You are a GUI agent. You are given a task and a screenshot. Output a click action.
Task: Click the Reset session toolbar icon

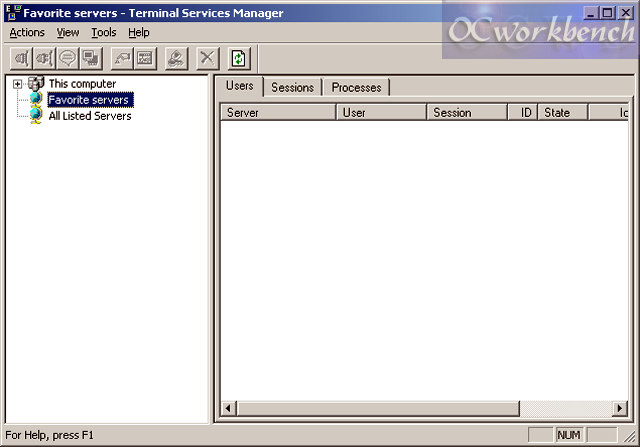122,58
